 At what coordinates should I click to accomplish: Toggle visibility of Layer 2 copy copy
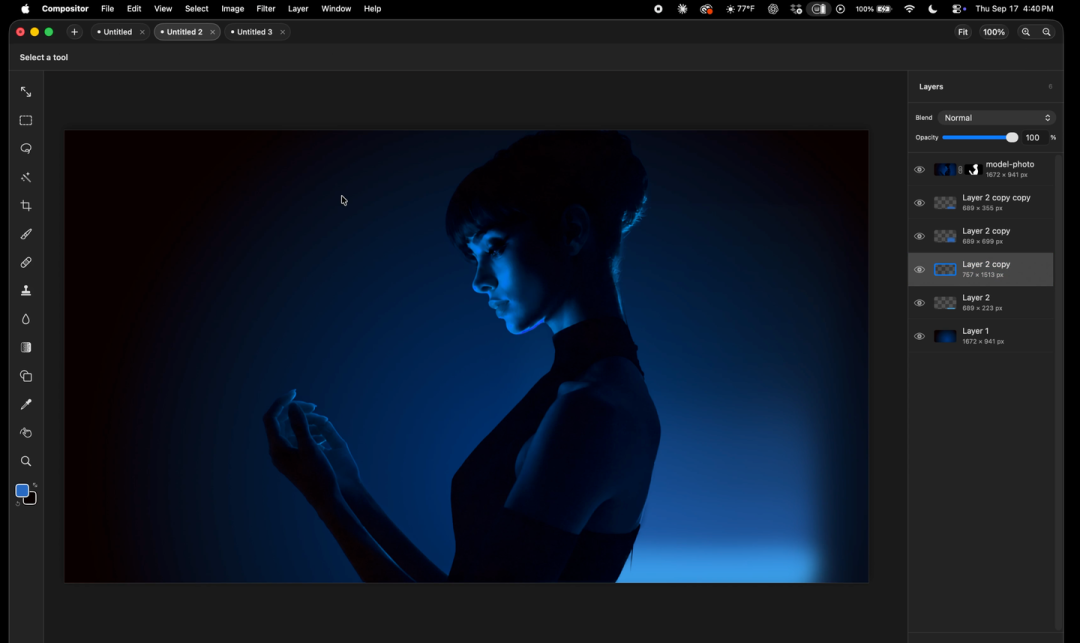[x=919, y=203]
